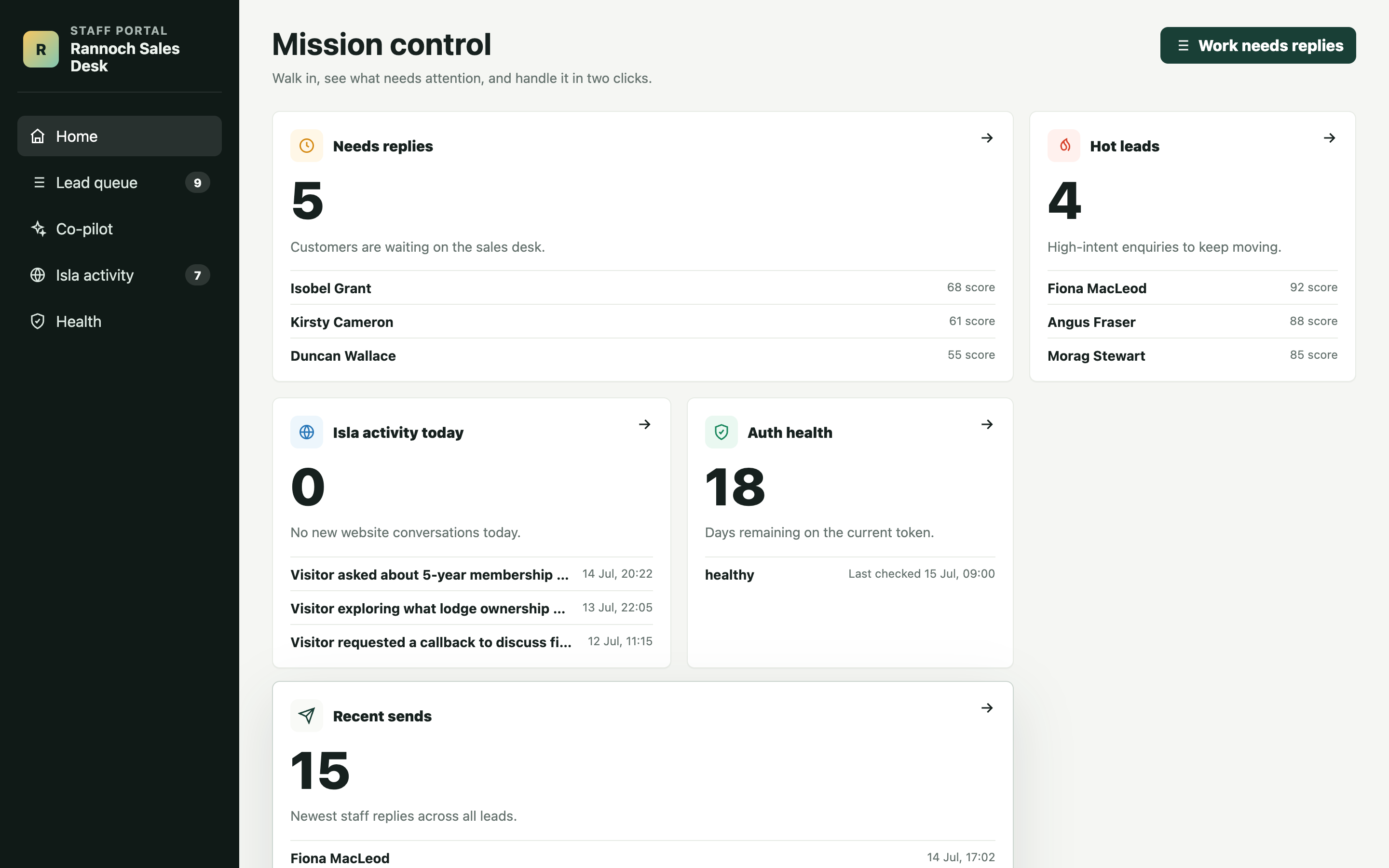Viewport: 1389px width, 868px height.
Task: Click the Isla activity globe icon in sidebar
Action: [x=38, y=275]
